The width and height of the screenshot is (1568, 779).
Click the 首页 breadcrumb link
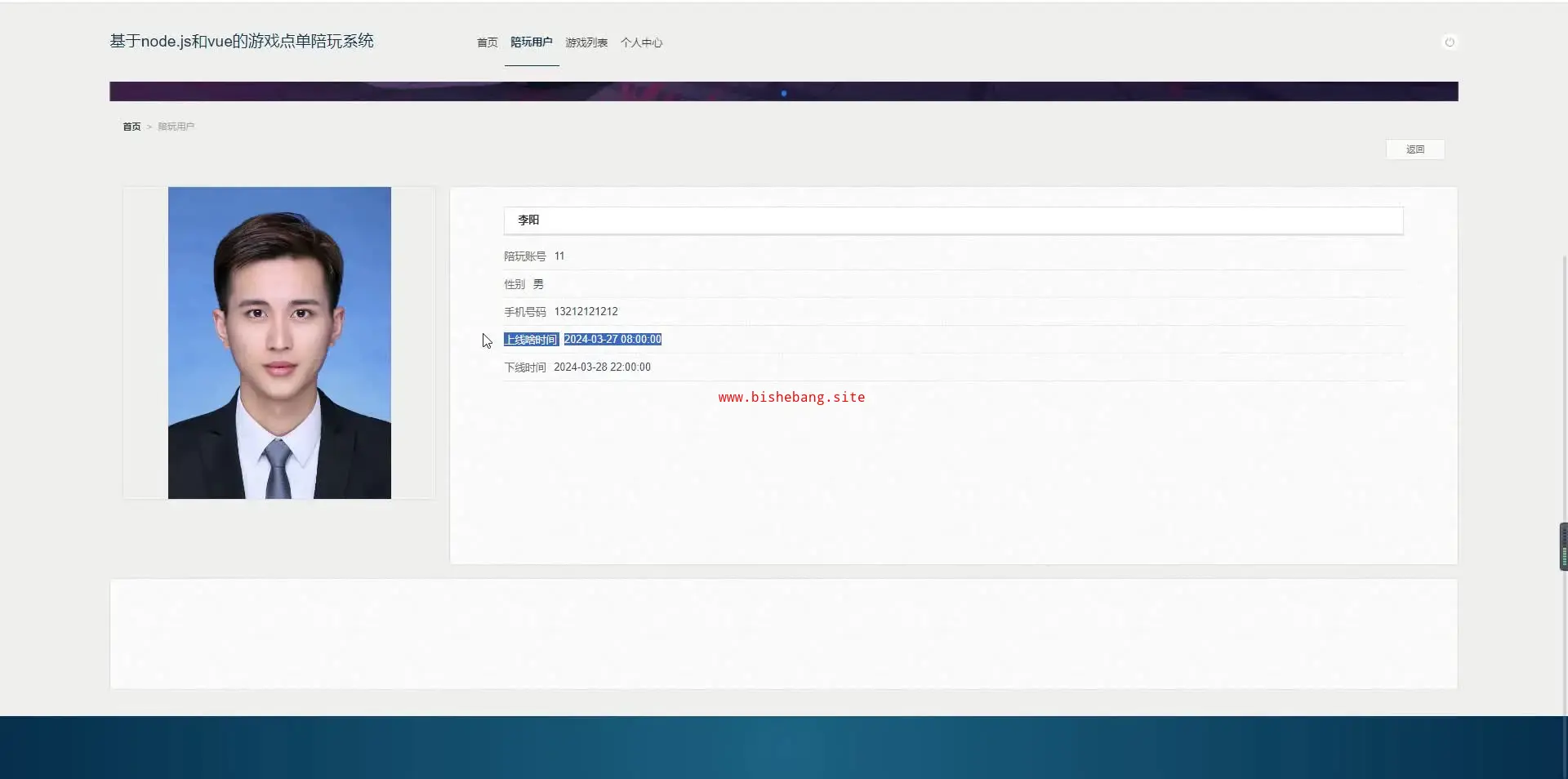point(131,127)
